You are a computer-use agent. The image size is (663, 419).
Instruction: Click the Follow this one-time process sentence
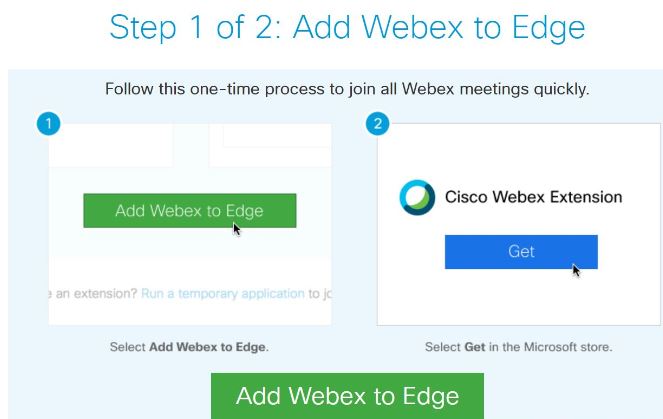[347, 89]
